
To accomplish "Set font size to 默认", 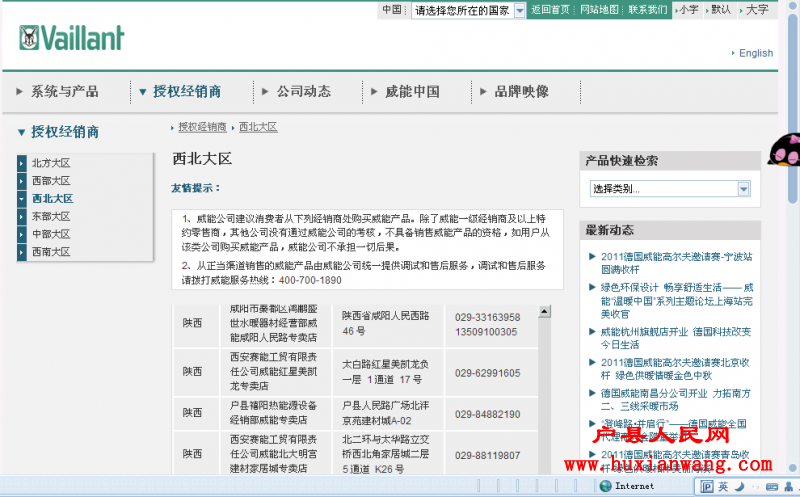I will coord(721,10).
